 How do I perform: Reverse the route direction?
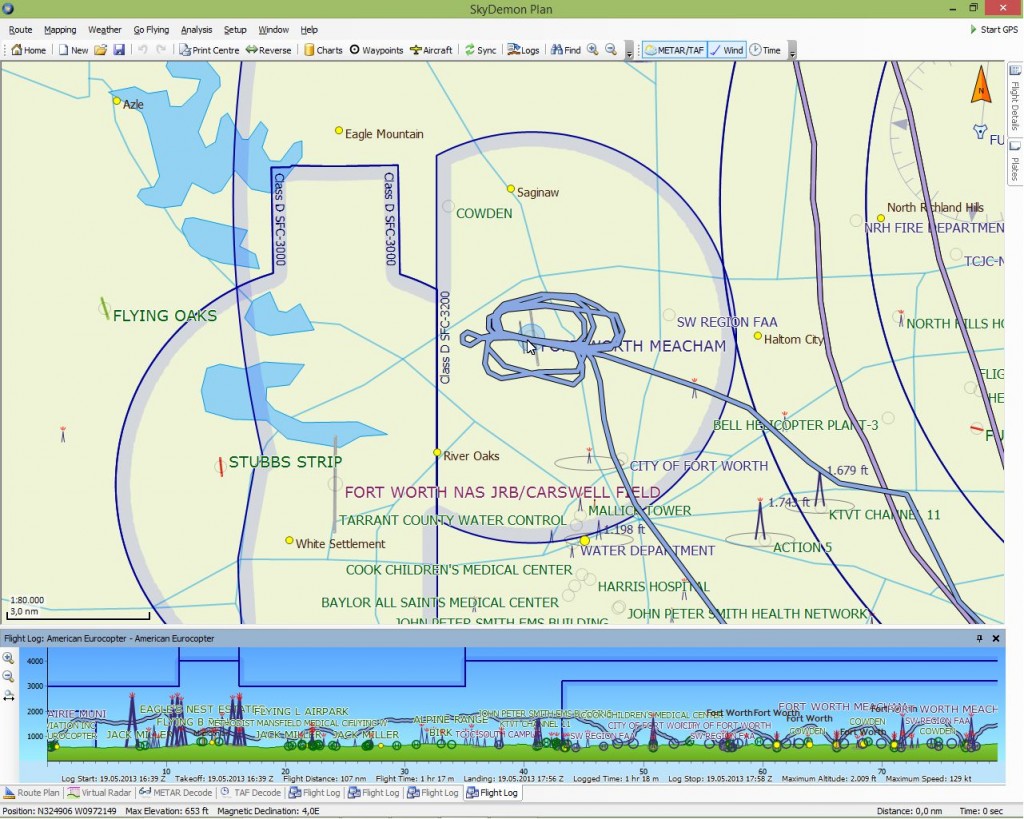pos(268,50)
